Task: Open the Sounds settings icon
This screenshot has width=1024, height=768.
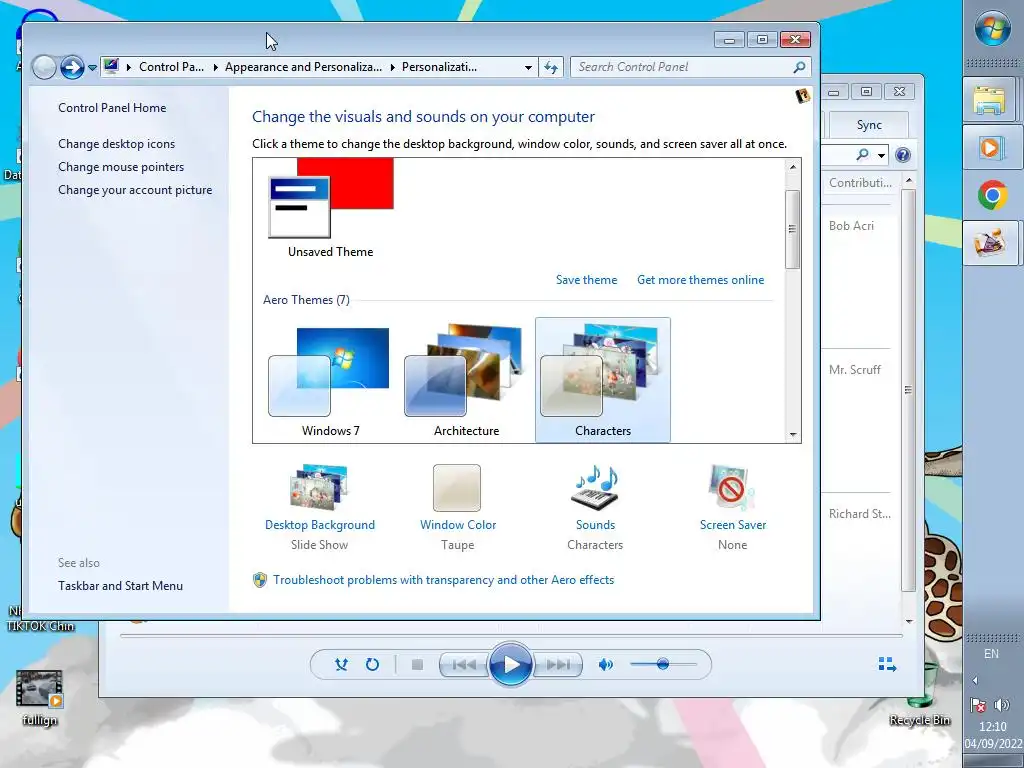Action: [595, 487]
